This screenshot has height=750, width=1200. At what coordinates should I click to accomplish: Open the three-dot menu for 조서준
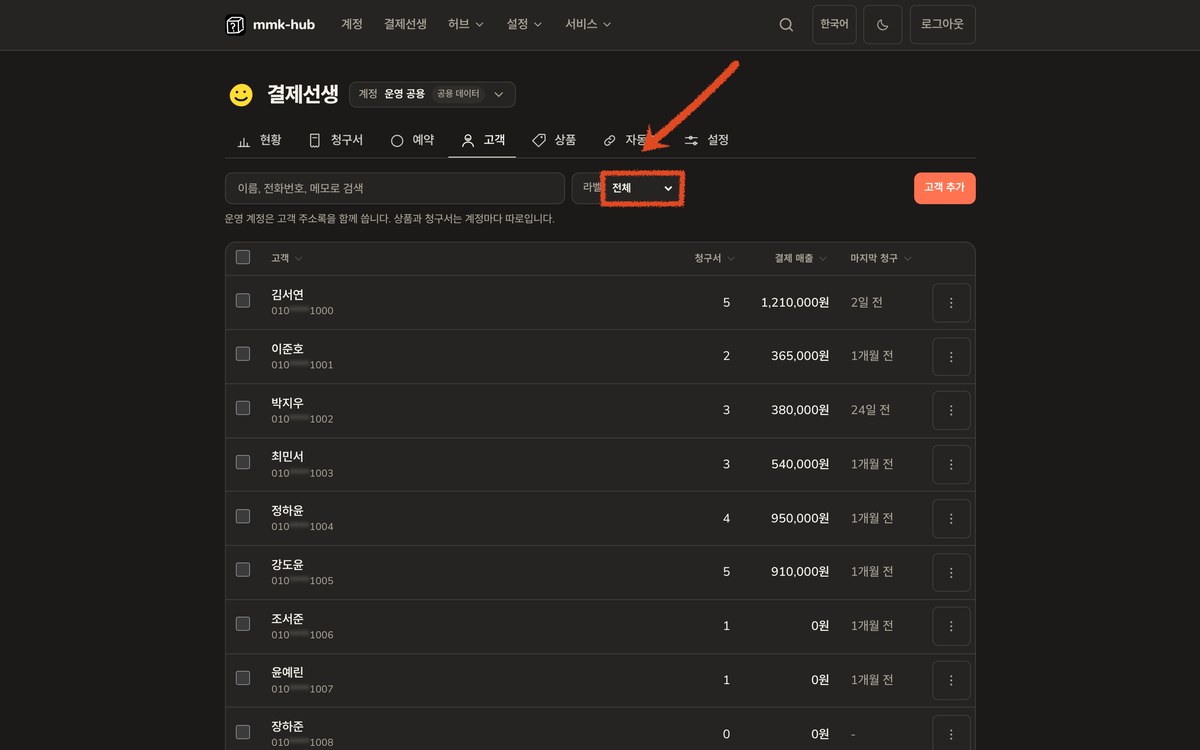(951, 627)
